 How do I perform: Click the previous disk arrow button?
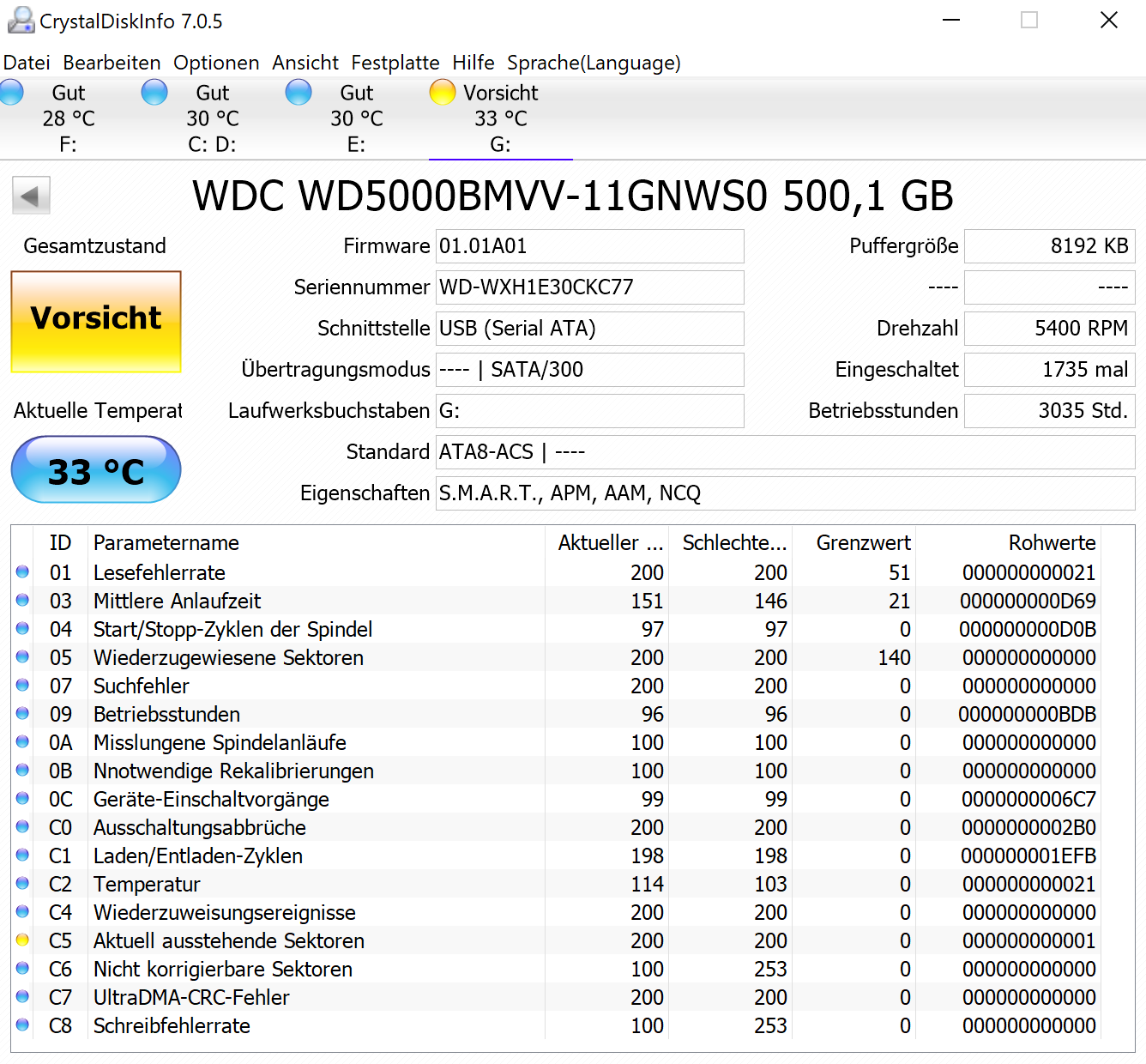31,196
